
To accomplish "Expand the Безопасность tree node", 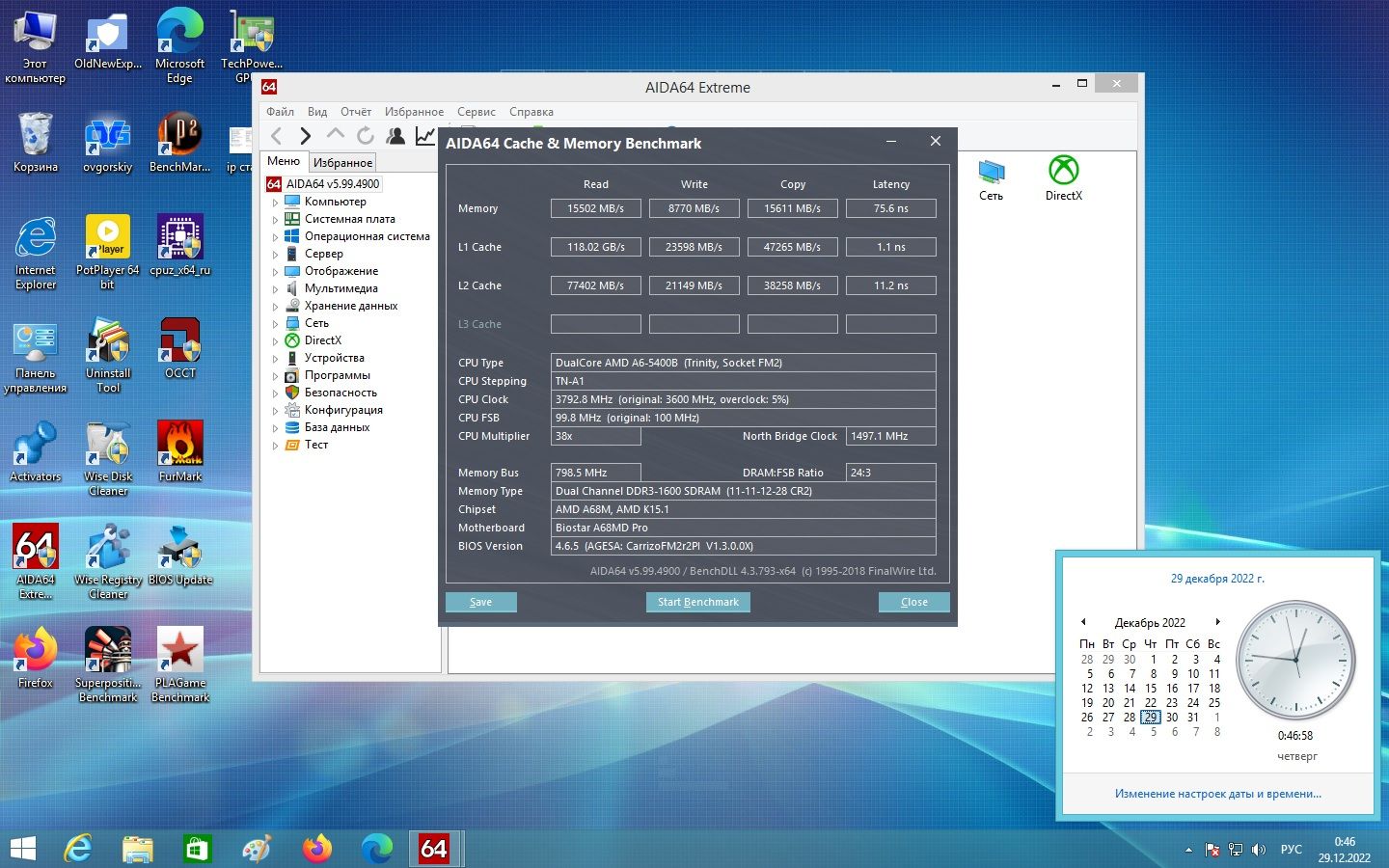I will (x=275, y=393).
